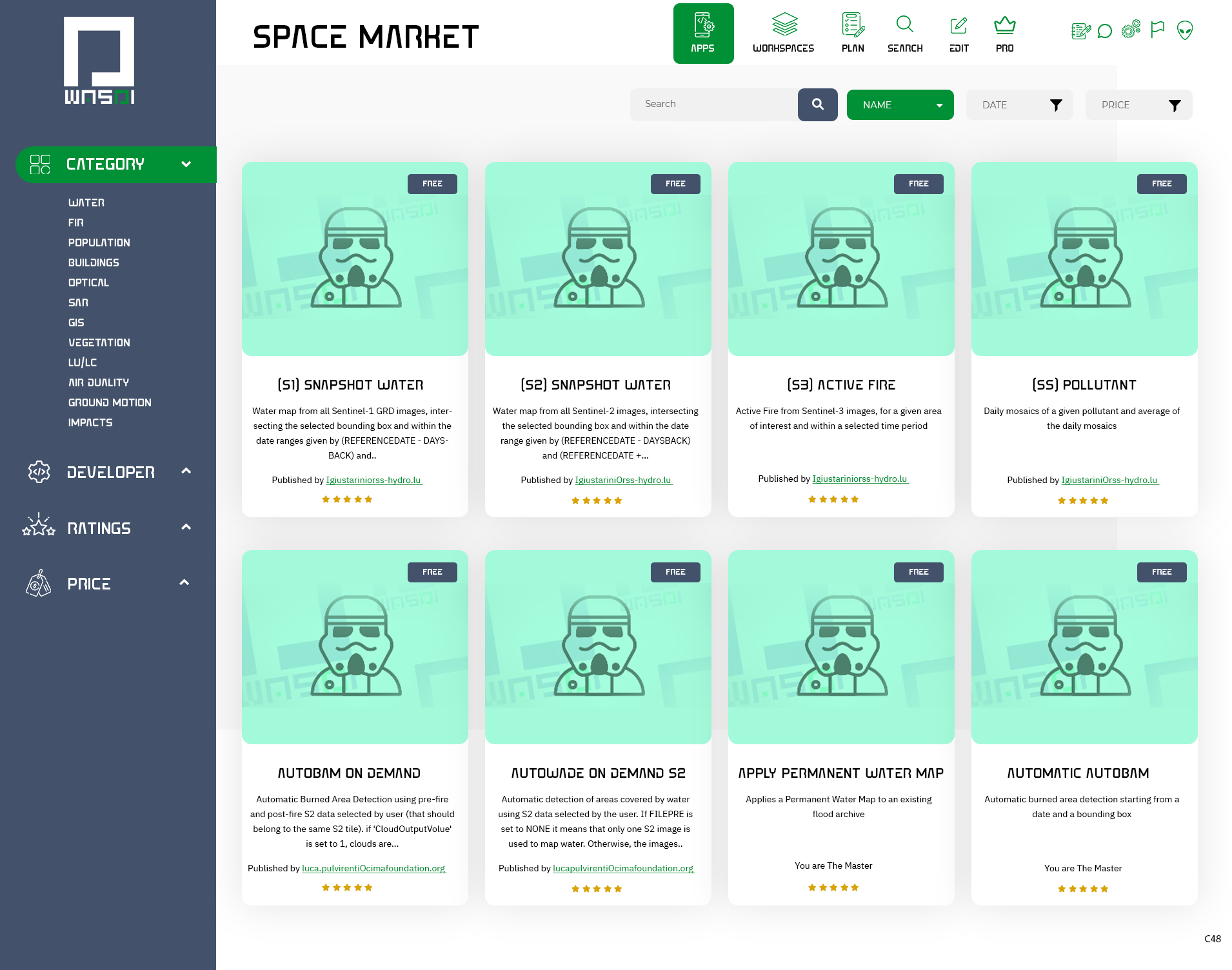The image size is (1232, 970).
Task: Open publisher link under (S2) Snapshot Water
Action: [x=624, y=480]
